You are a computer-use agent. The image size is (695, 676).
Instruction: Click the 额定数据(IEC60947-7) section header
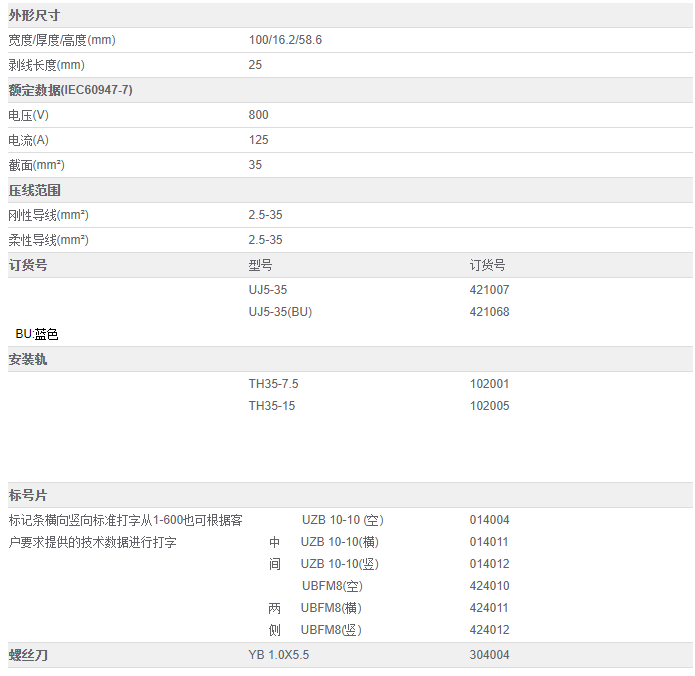(x=70, y=90)
